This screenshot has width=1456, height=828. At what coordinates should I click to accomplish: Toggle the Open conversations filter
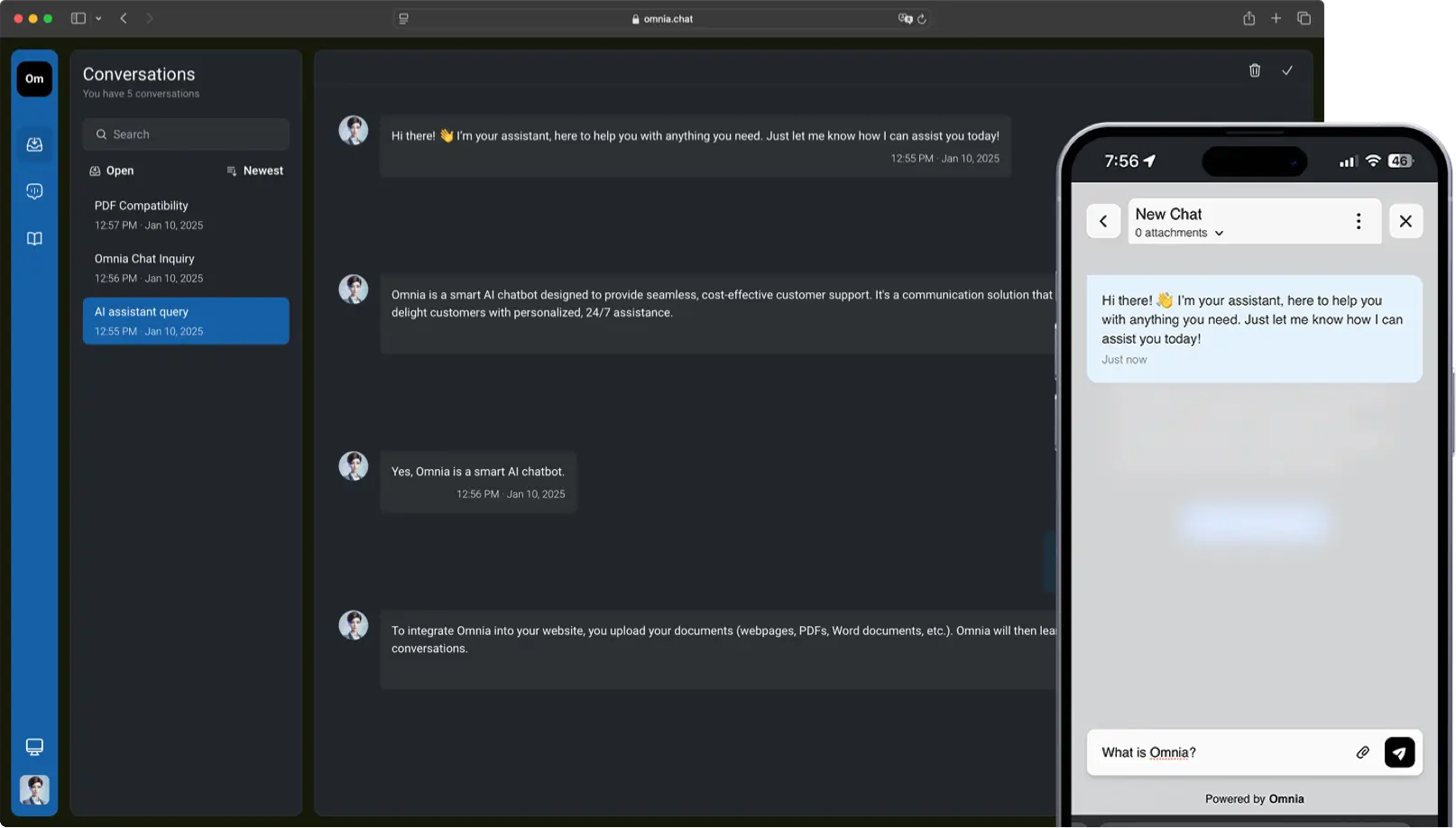[112, 170]
